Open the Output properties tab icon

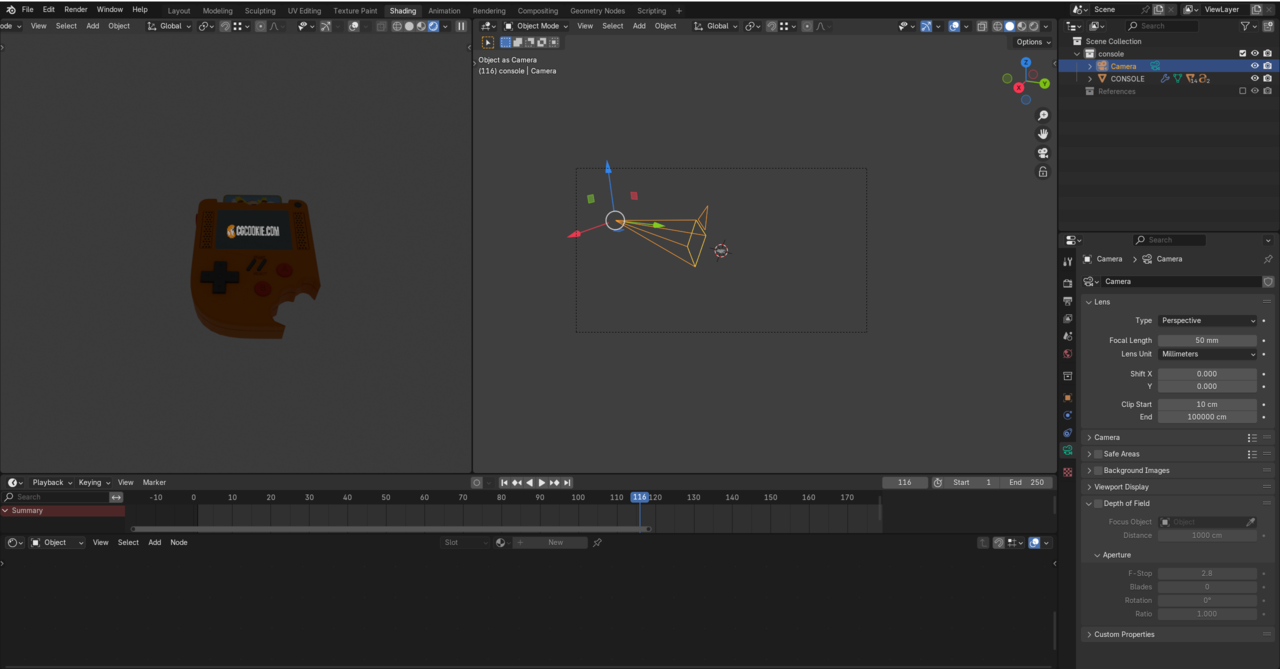(1068, 301)
